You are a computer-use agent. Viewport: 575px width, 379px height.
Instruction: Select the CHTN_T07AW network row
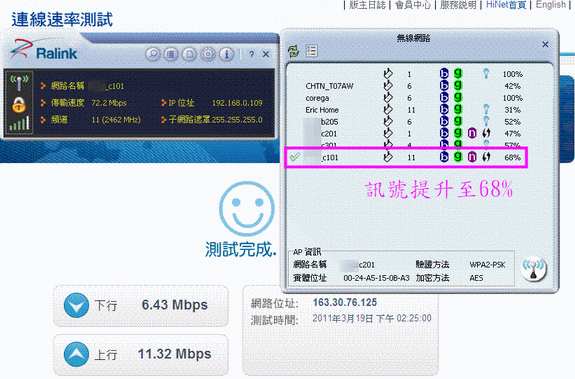[x=414, y=86]
